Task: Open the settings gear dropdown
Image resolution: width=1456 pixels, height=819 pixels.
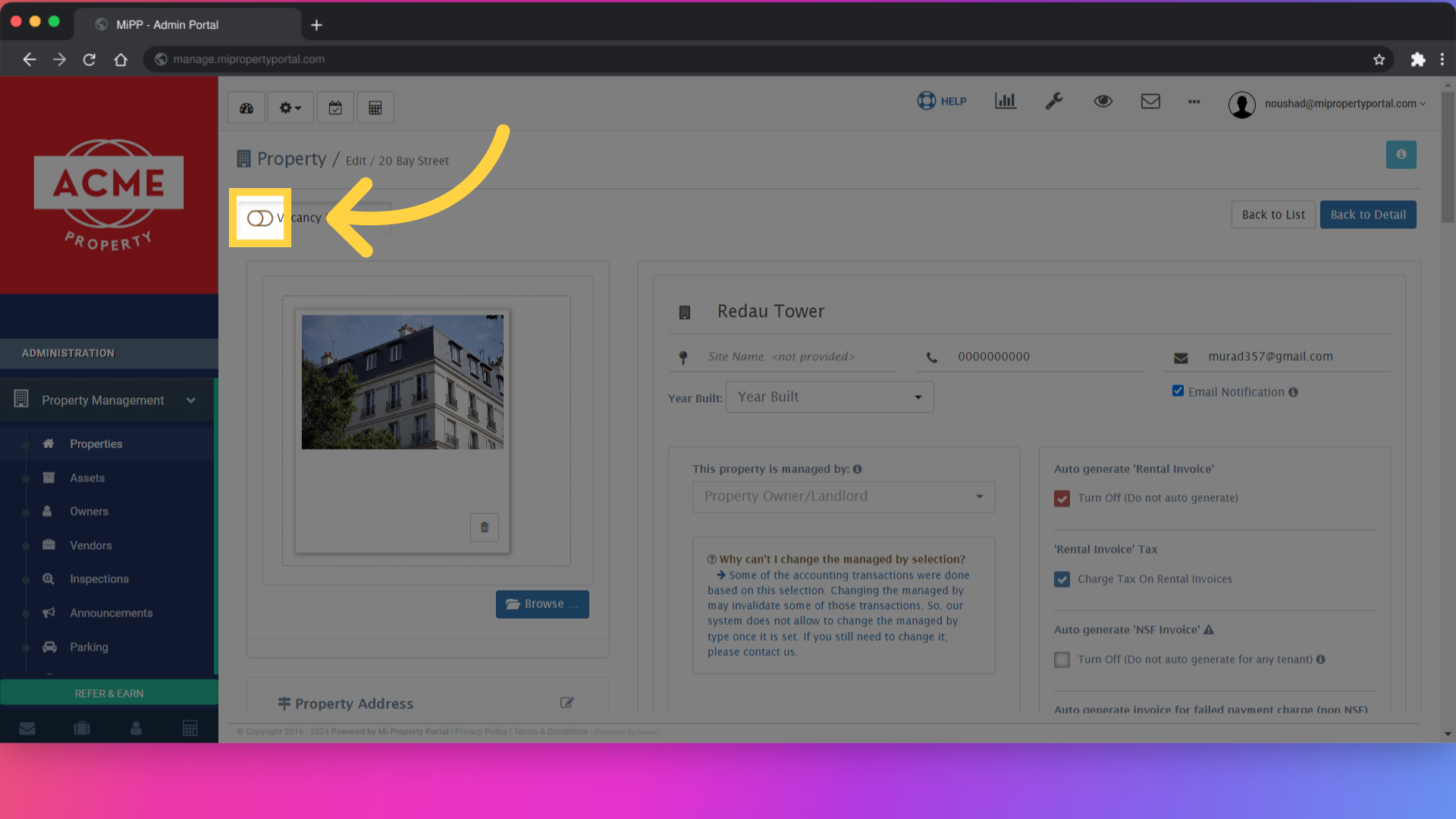Action: click(x=290, y=108)
